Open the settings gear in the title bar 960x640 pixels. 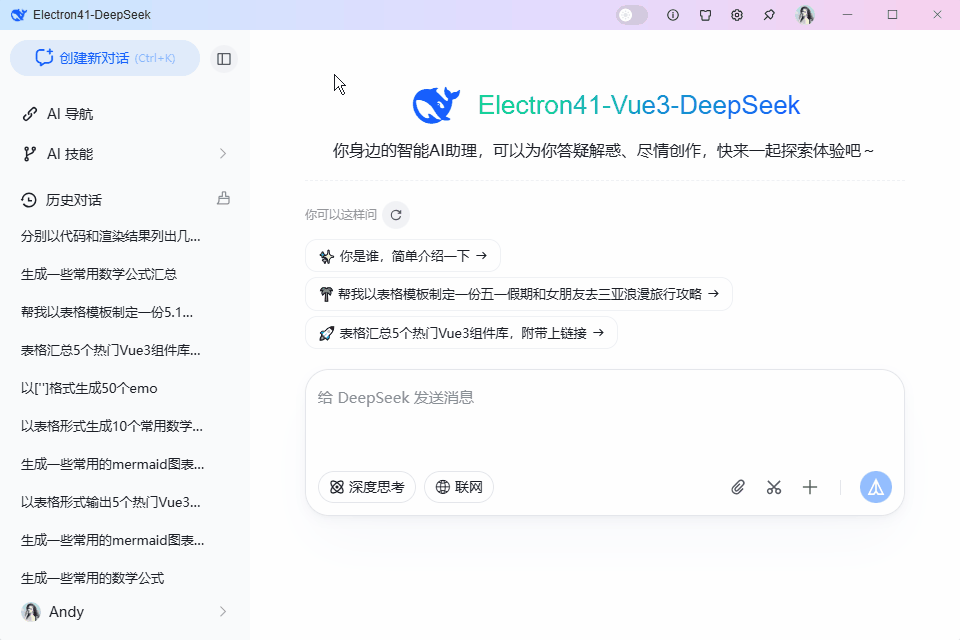pos(737,15)
